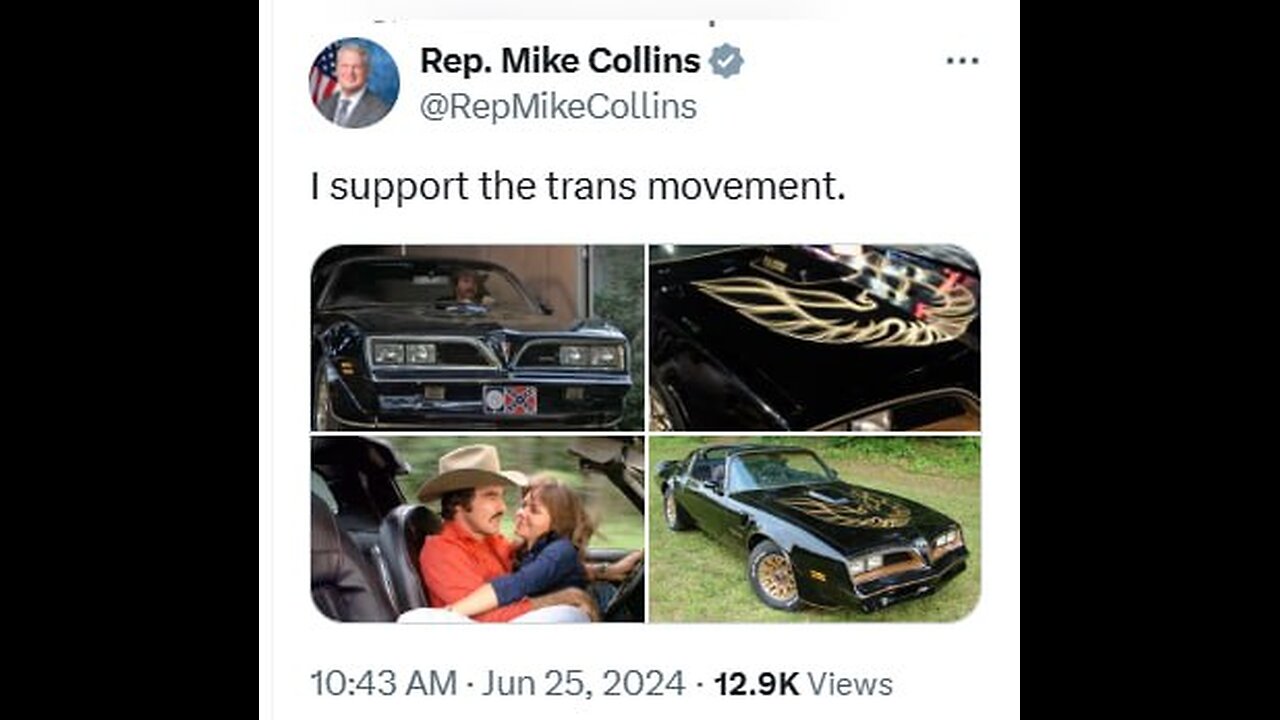Viewport: 1280px width, 720px height.
Task: Open Rep. Mike Collins profile avatar
Action: [354, 83]
